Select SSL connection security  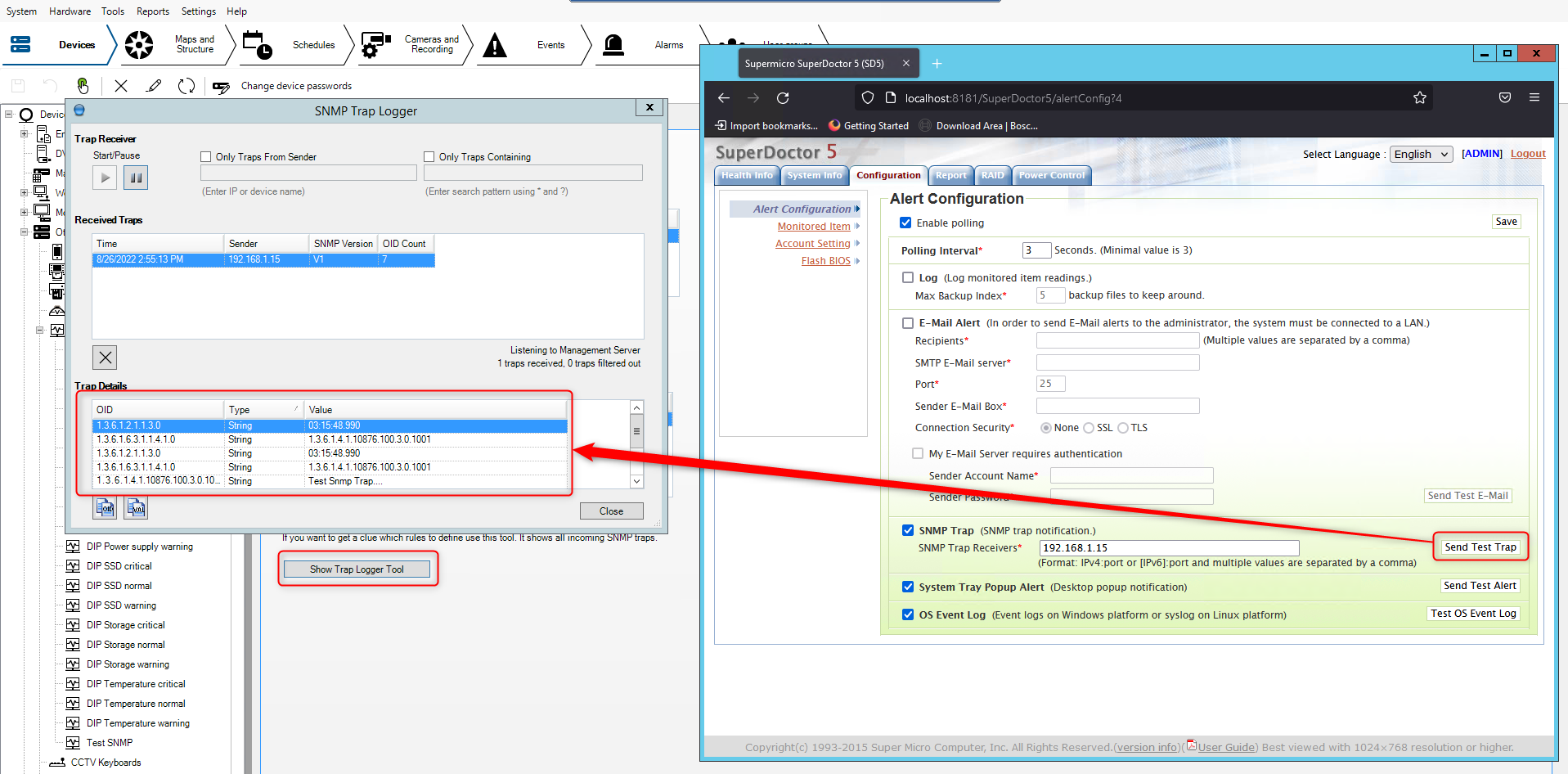point(1089,428)
